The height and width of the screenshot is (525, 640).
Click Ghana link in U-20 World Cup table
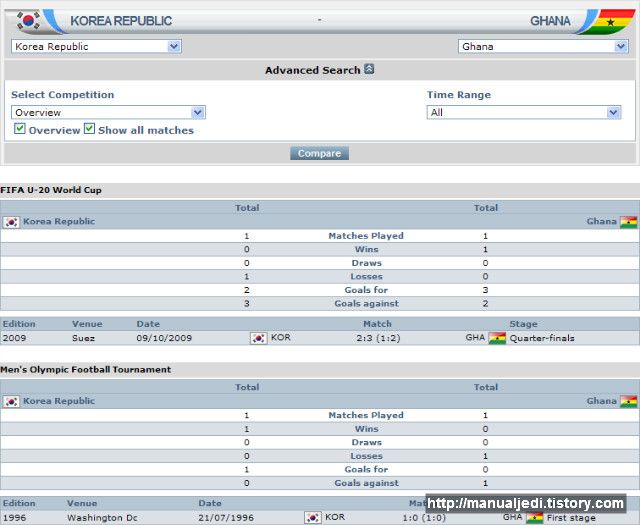point(601,221)
